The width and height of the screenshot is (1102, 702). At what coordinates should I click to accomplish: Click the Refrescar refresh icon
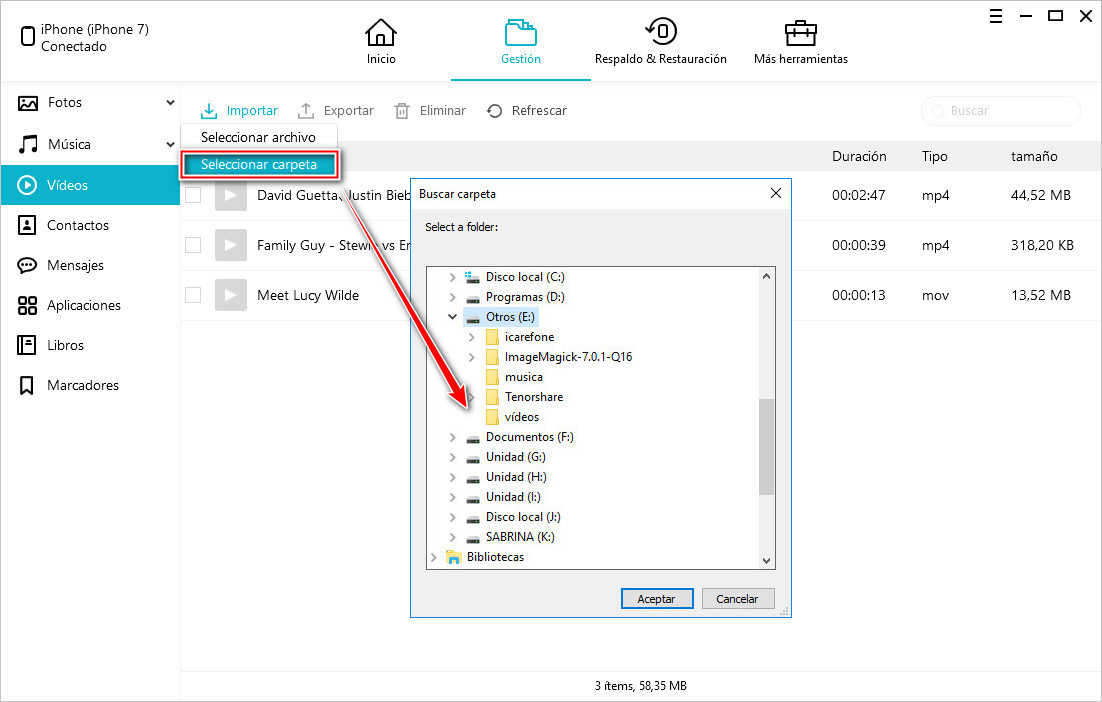tap(495, 111)
